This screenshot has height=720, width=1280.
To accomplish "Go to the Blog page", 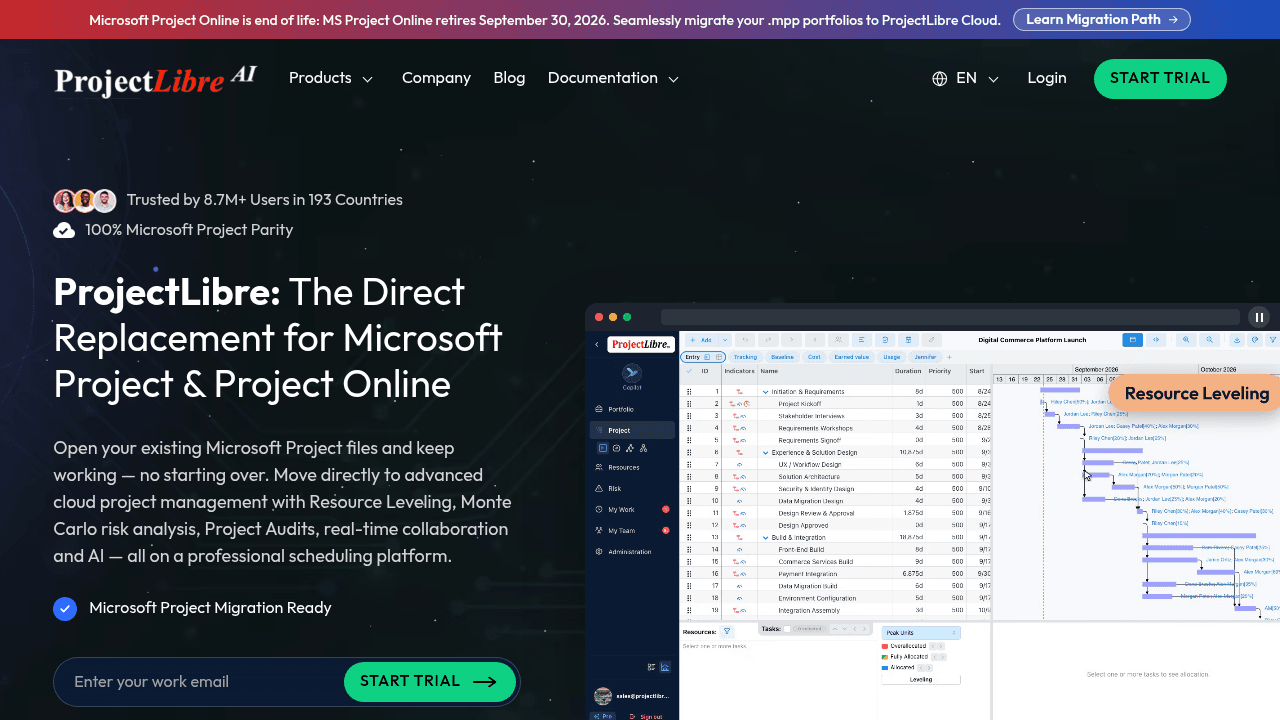I will pyautogui.click(x=509, y=78).
